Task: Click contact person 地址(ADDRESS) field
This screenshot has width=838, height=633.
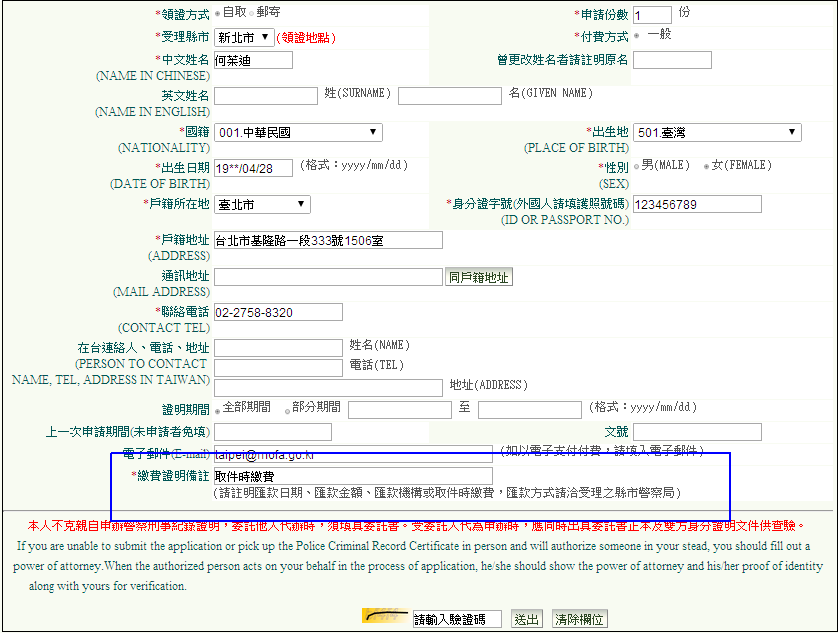Action: (328, 388)
